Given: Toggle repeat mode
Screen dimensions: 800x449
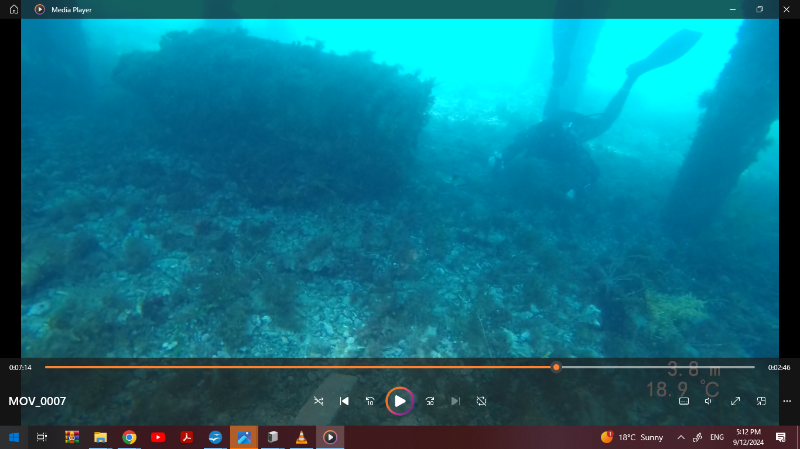Looking at the screenshot, I should click(481, 401).
